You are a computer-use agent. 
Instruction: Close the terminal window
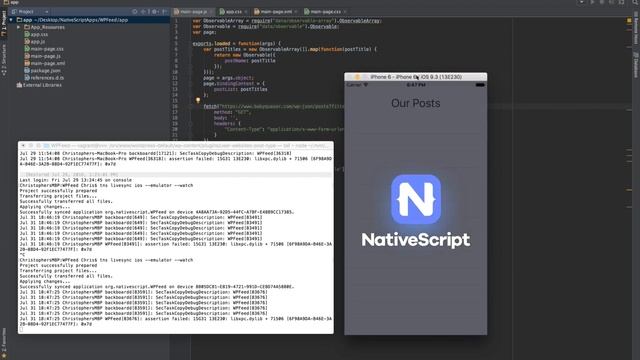point(23,145)
